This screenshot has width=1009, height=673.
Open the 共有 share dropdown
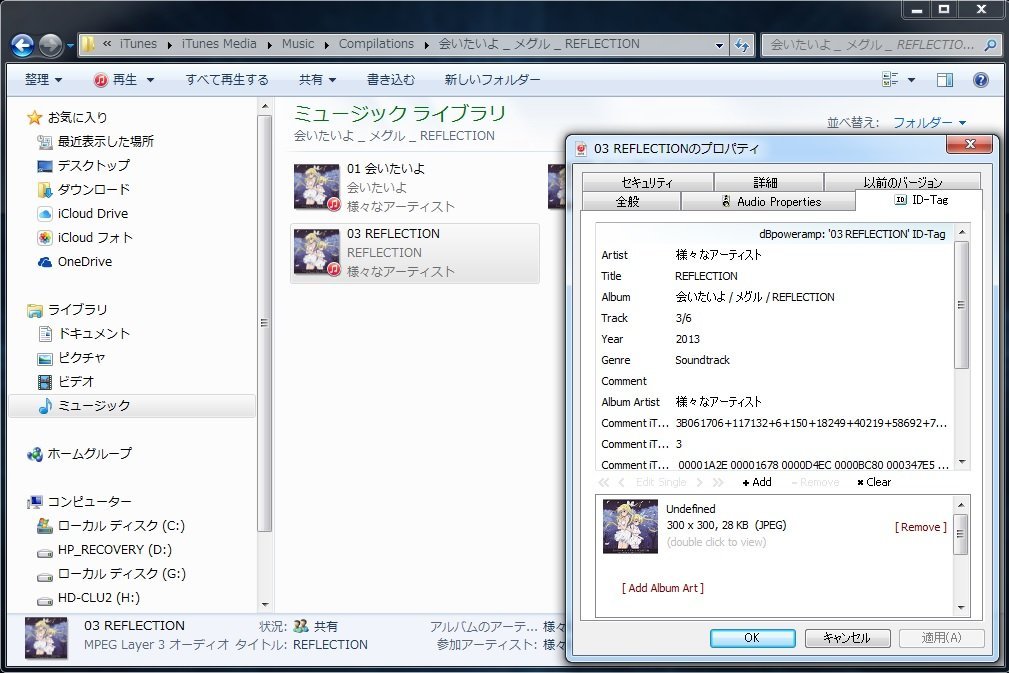coord(317,80)
